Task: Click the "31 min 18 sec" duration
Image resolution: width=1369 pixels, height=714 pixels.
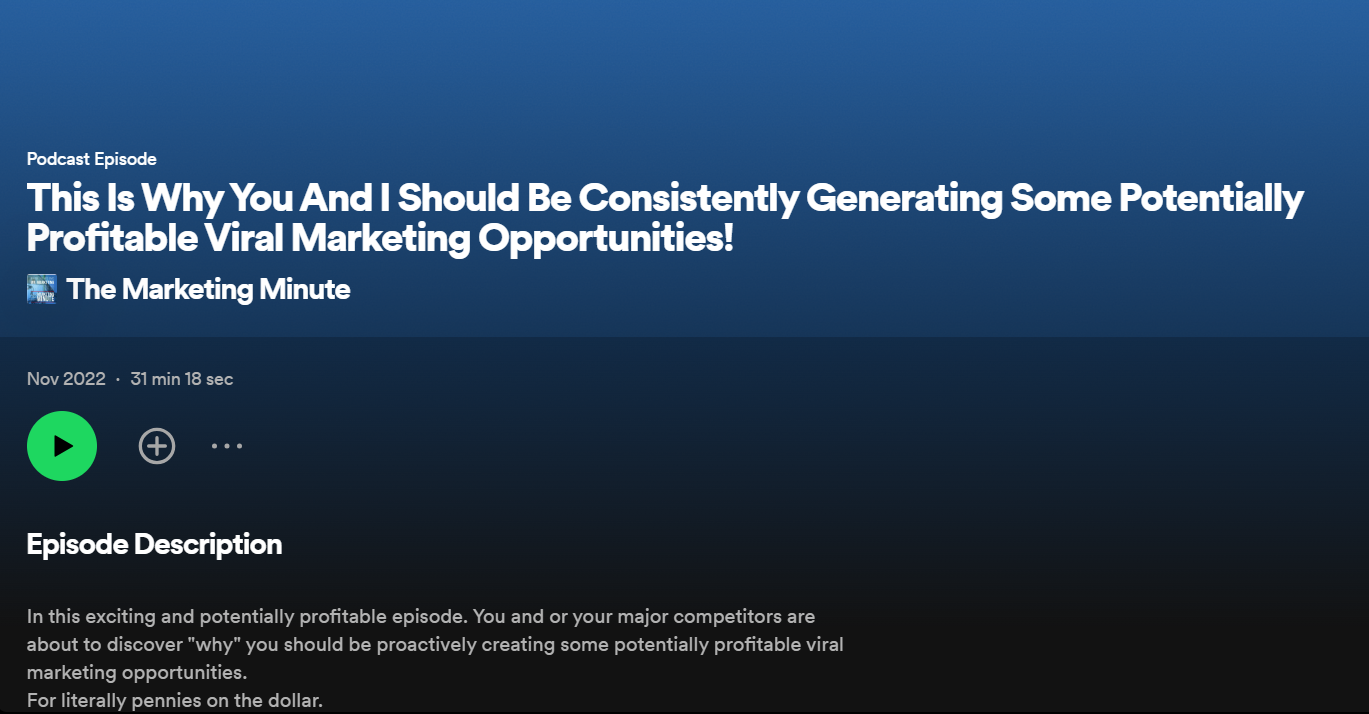Action: 182,379
